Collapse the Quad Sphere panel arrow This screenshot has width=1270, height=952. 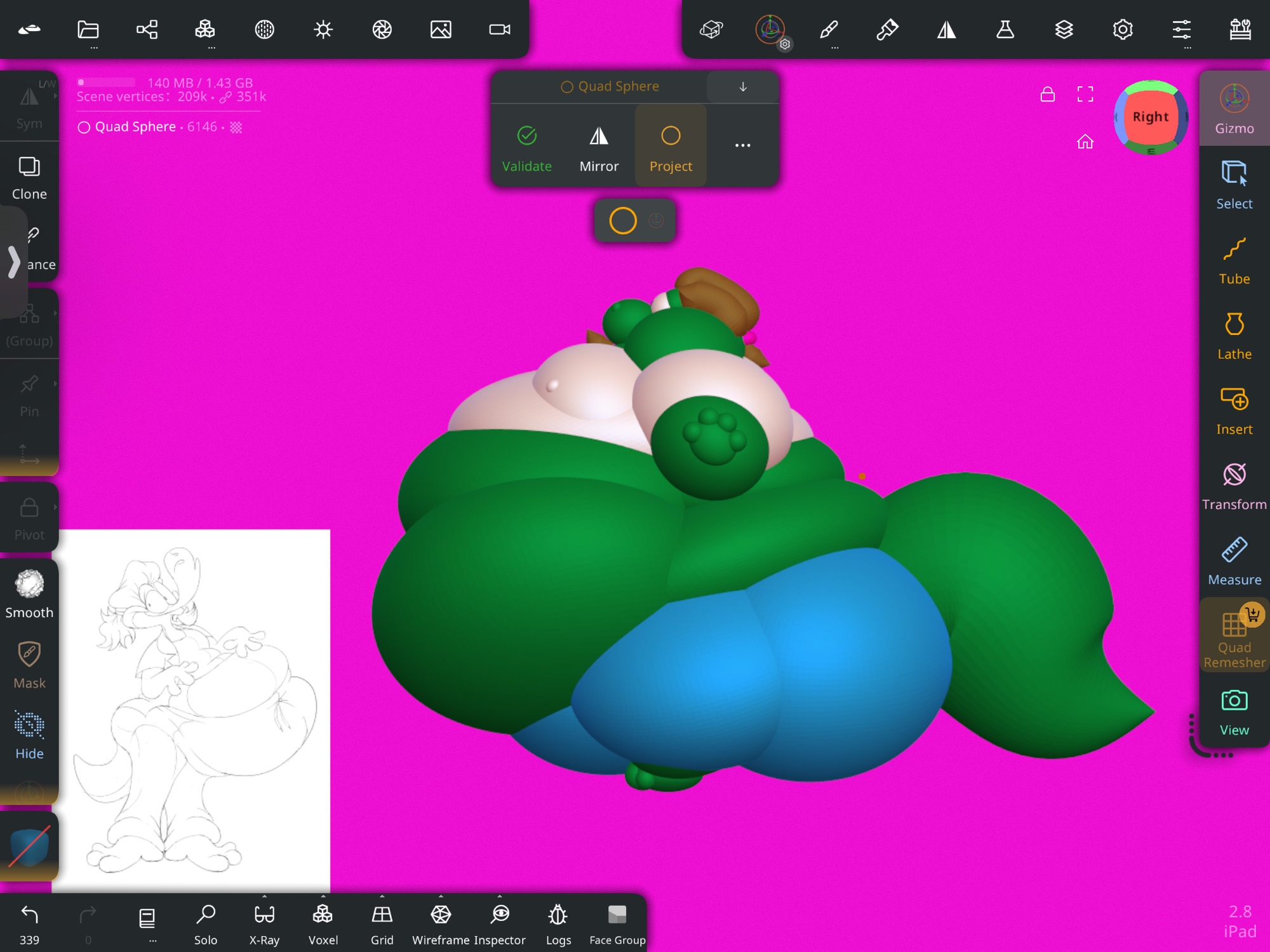click(x=742, y=87)
